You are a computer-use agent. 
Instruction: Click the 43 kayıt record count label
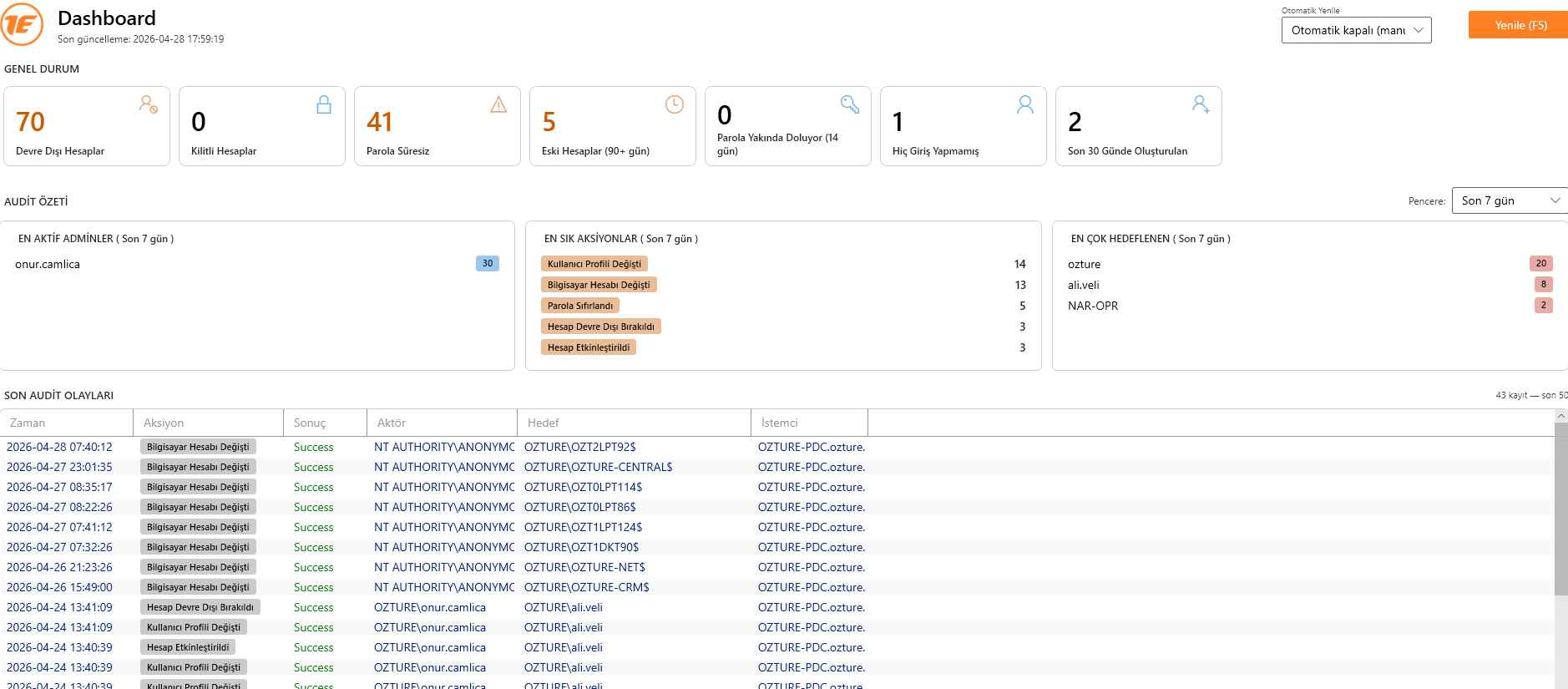point(1531,395)
